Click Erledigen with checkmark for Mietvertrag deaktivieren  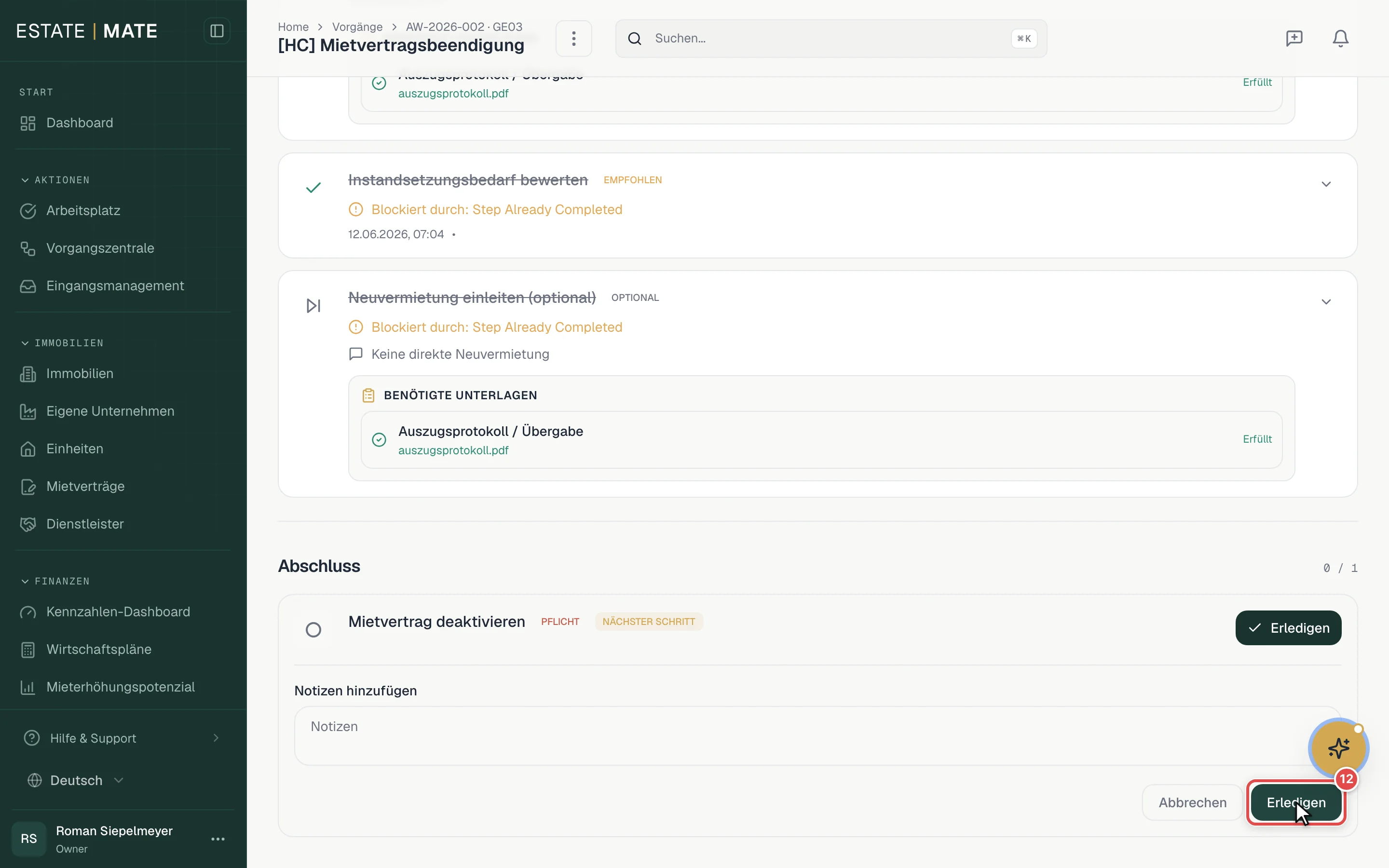point(1288,628)
